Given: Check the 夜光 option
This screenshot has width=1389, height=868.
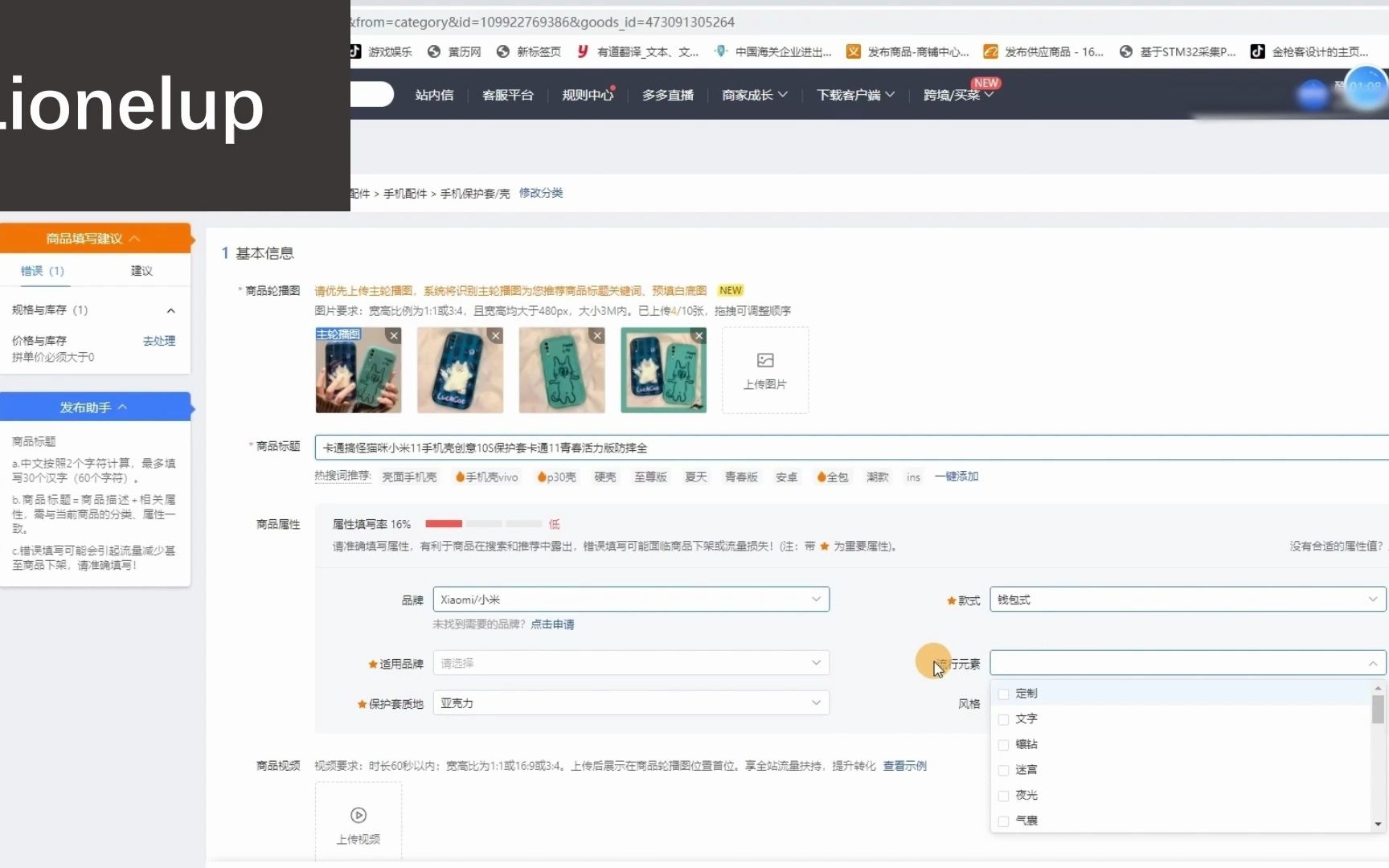Looking at the screenshot, I should click(x=1003, y=796).
